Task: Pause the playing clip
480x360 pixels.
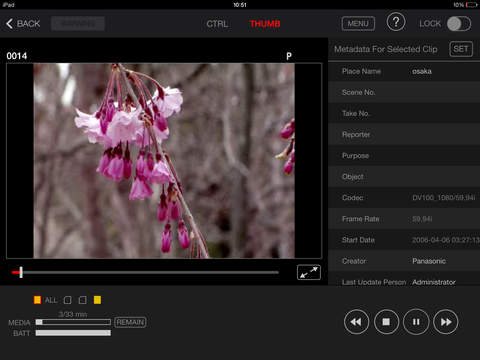Action: tap(416, 322)
